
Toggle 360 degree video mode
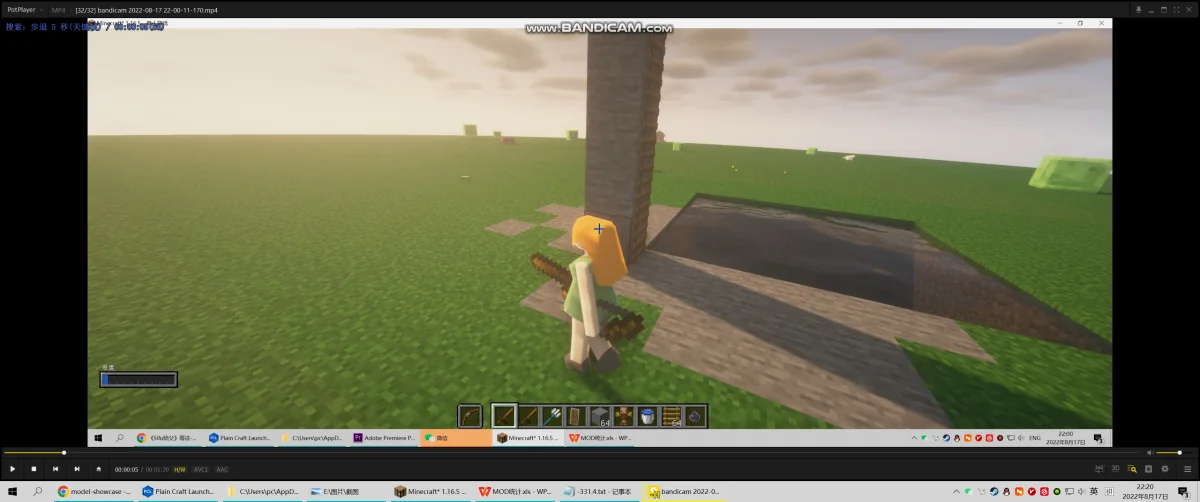[x=1100, y=469]
